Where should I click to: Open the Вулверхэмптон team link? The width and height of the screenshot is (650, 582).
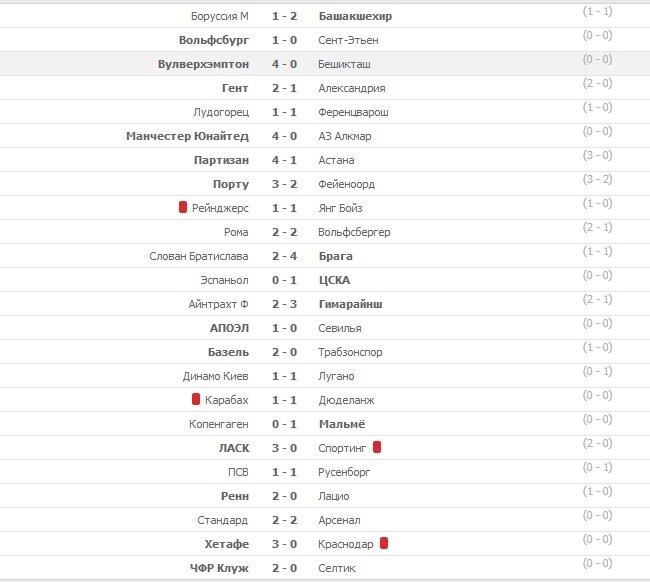point(204,64)
